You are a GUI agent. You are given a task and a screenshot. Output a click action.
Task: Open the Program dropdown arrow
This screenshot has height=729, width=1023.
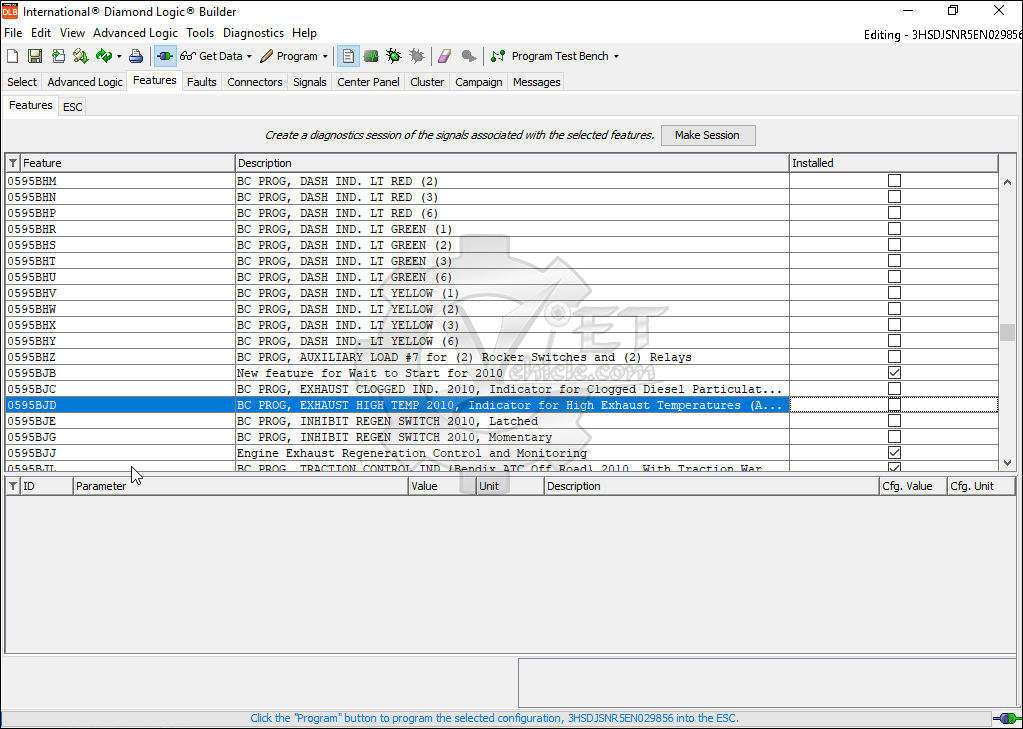325,57
